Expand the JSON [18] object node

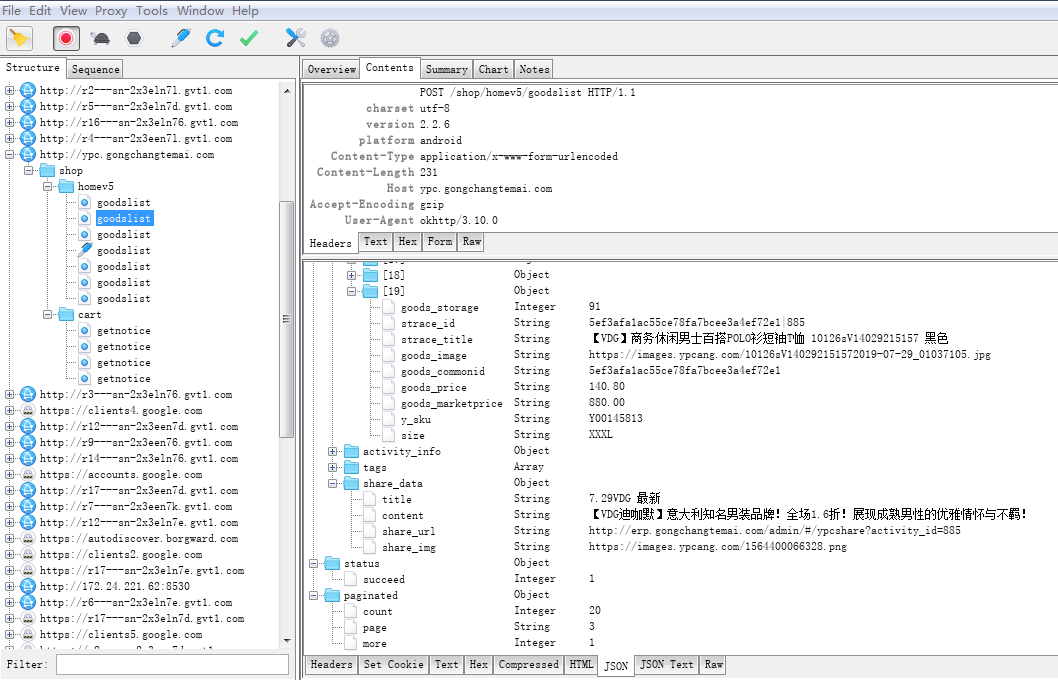click(352, 275)
